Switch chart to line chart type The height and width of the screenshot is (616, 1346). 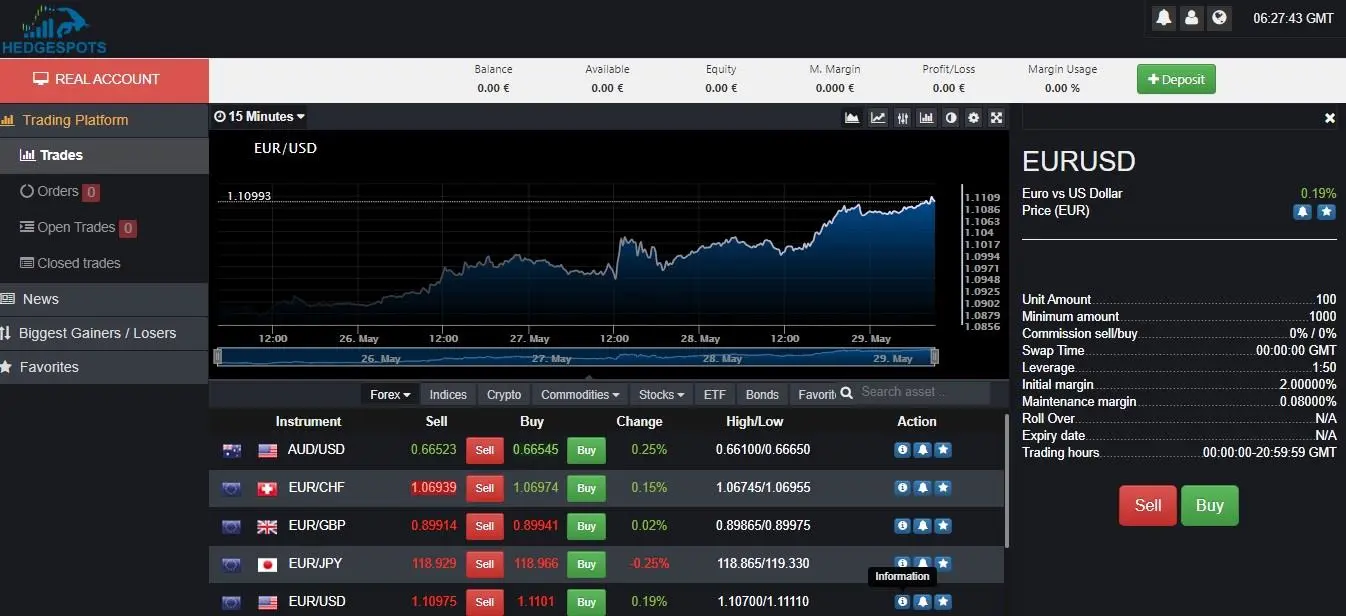[x=878, y=118]
